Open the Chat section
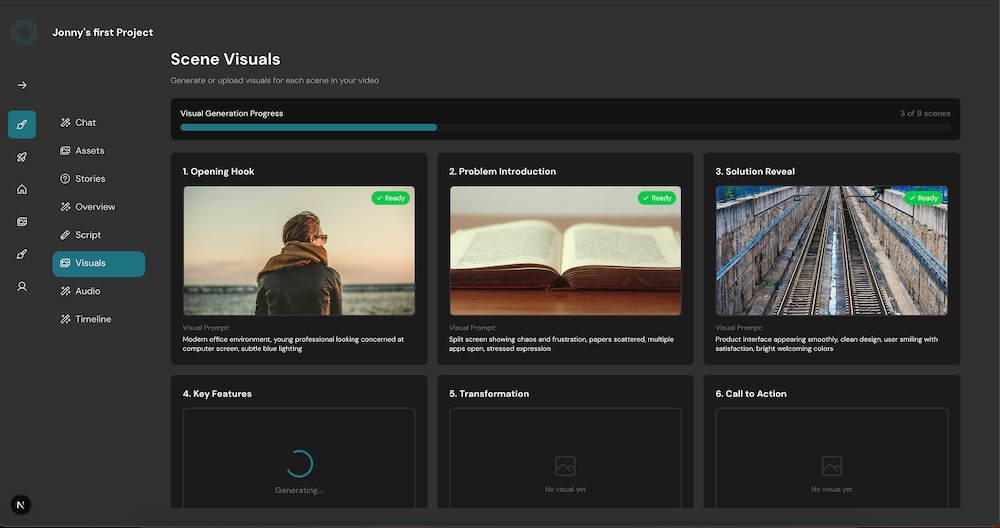Image resolution: width=1000 pixels, height=528 pixels. click(x=85, y=123)
